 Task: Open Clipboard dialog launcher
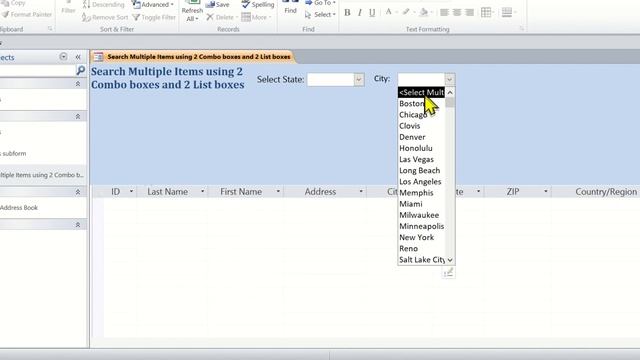click(x=50, y=29)
